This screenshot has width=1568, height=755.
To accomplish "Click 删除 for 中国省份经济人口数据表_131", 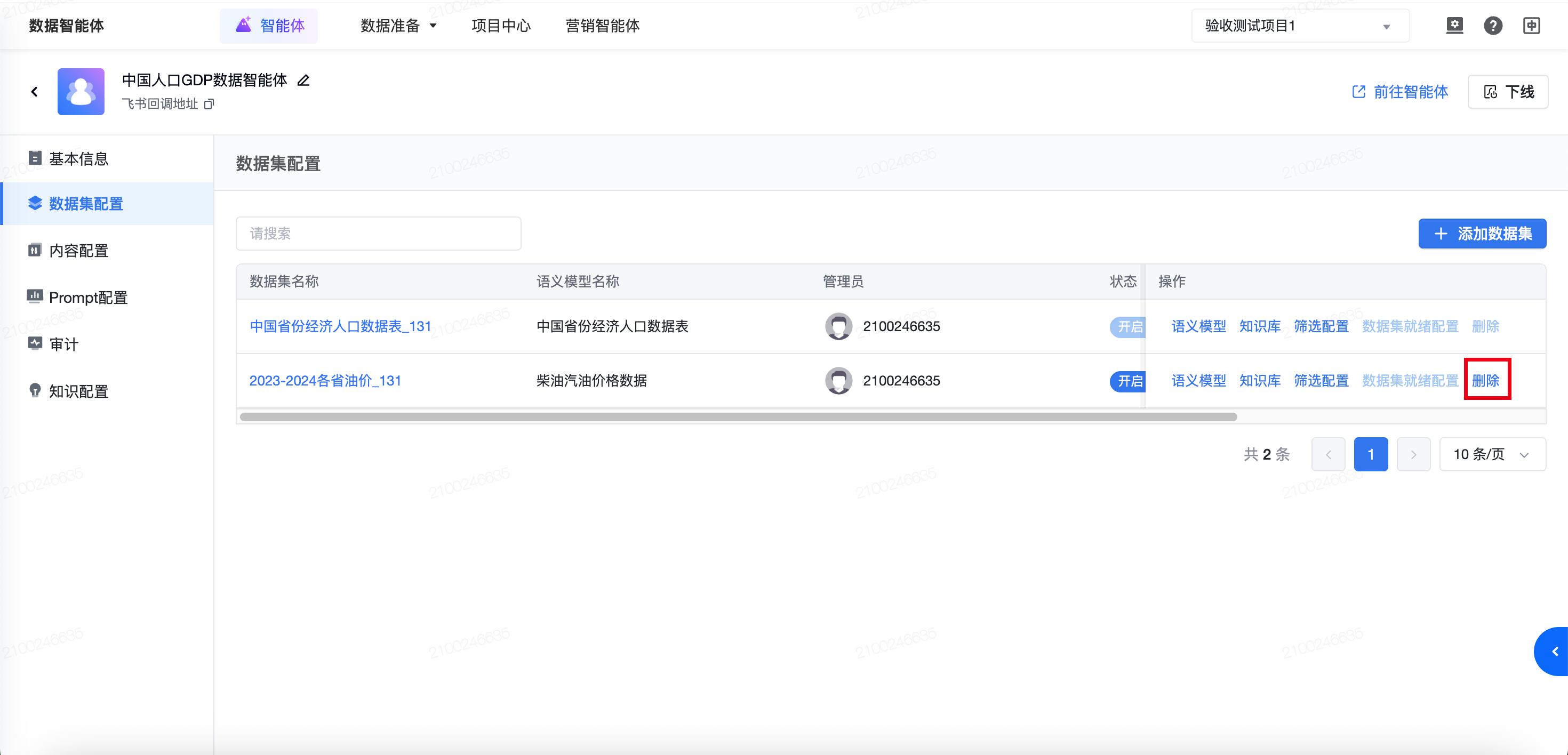I will point(1486,327).
